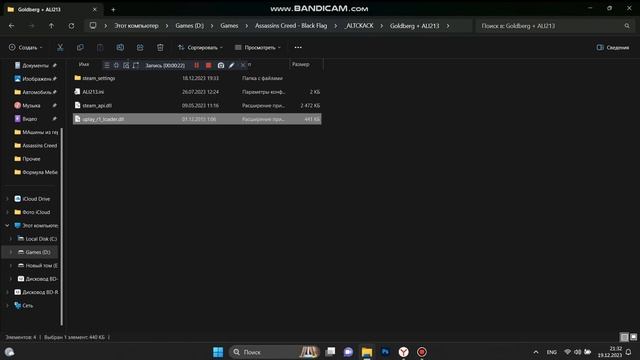640x360 pixels.
Task: Take a screenshot with Bandicam camera icon
Action: (x=221, y=65)
